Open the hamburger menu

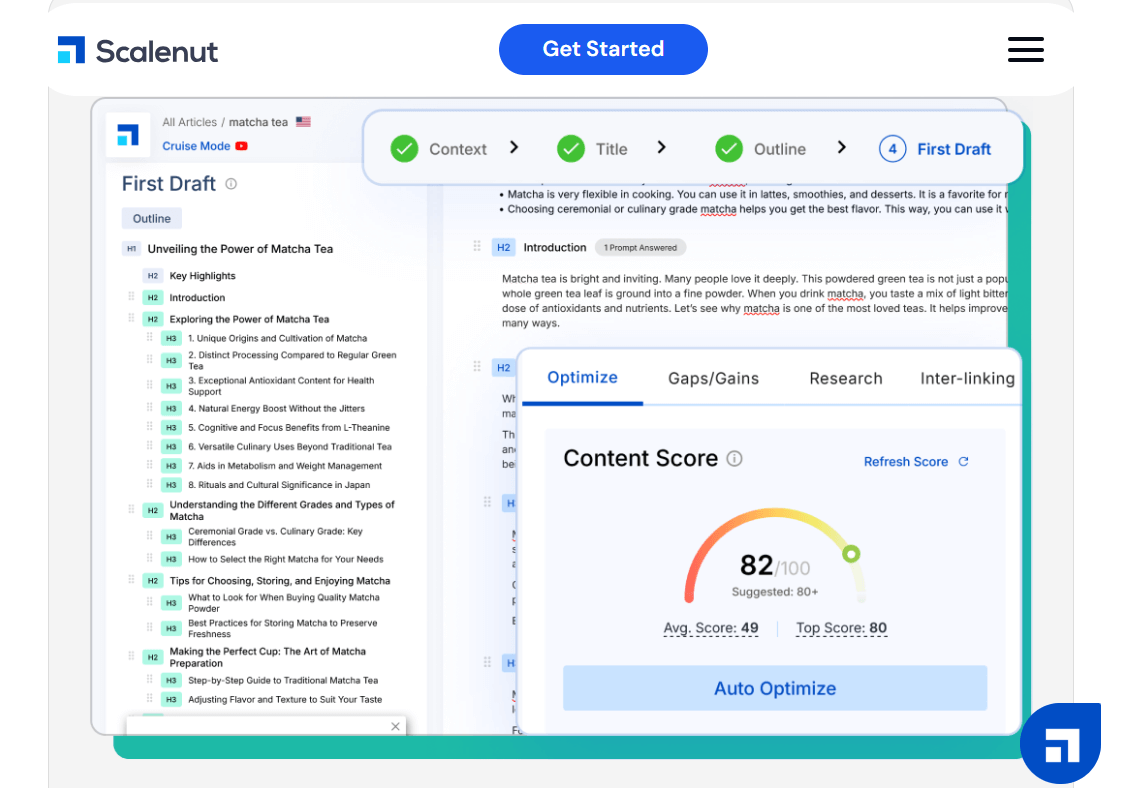click(1025, 49)
